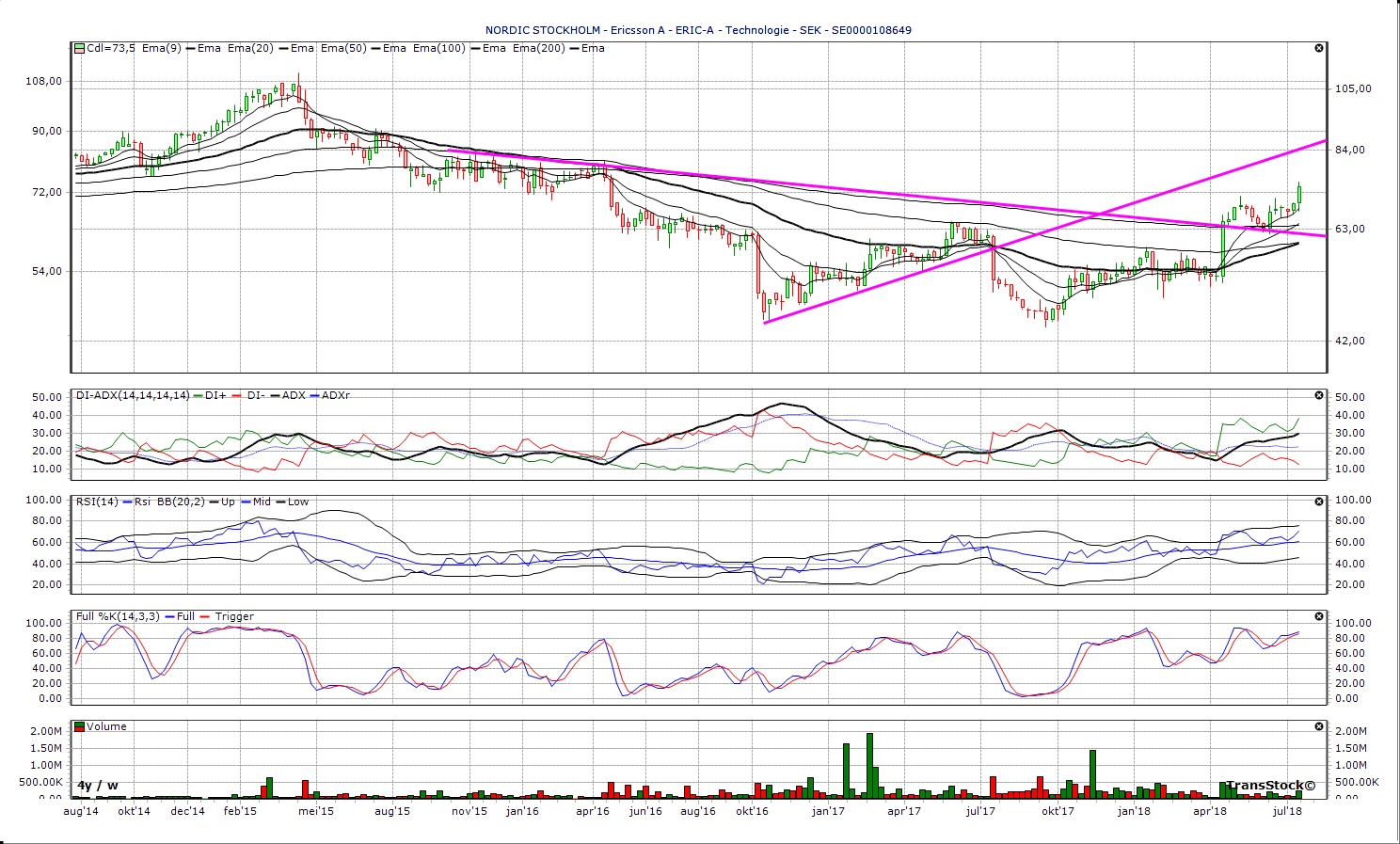This screenshot has height=844, width=1400.
Task: Click the RSI(14) indicator title
Action: coord(97,502)
